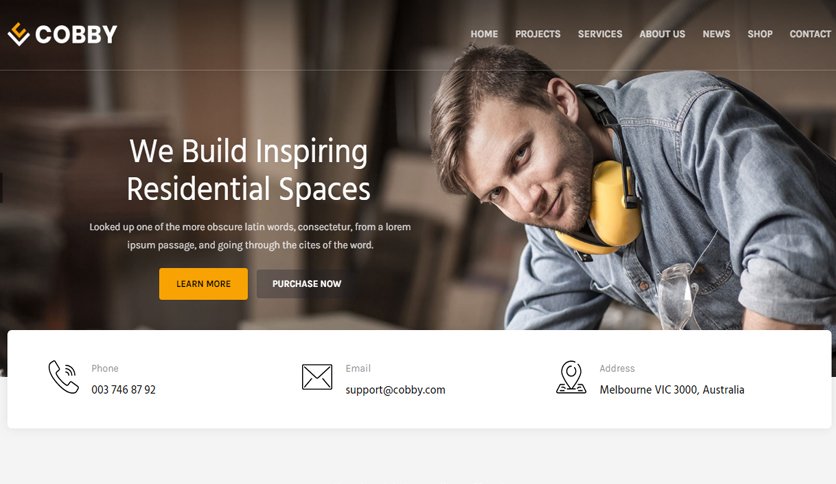Click the phone handset icon
Viewport: 836px width, 484px height.
63,377
